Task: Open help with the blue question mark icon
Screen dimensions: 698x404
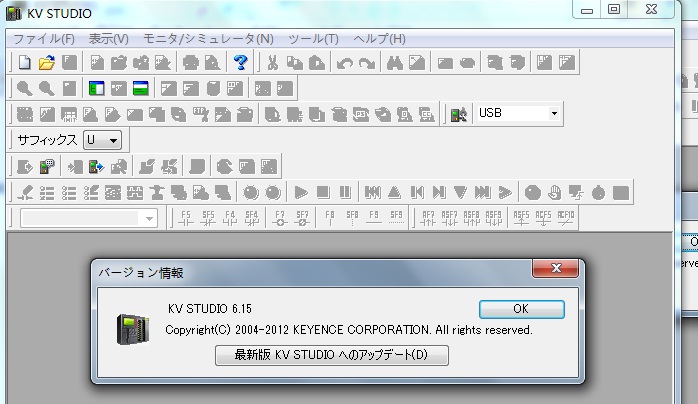Action: click(240, 62)
